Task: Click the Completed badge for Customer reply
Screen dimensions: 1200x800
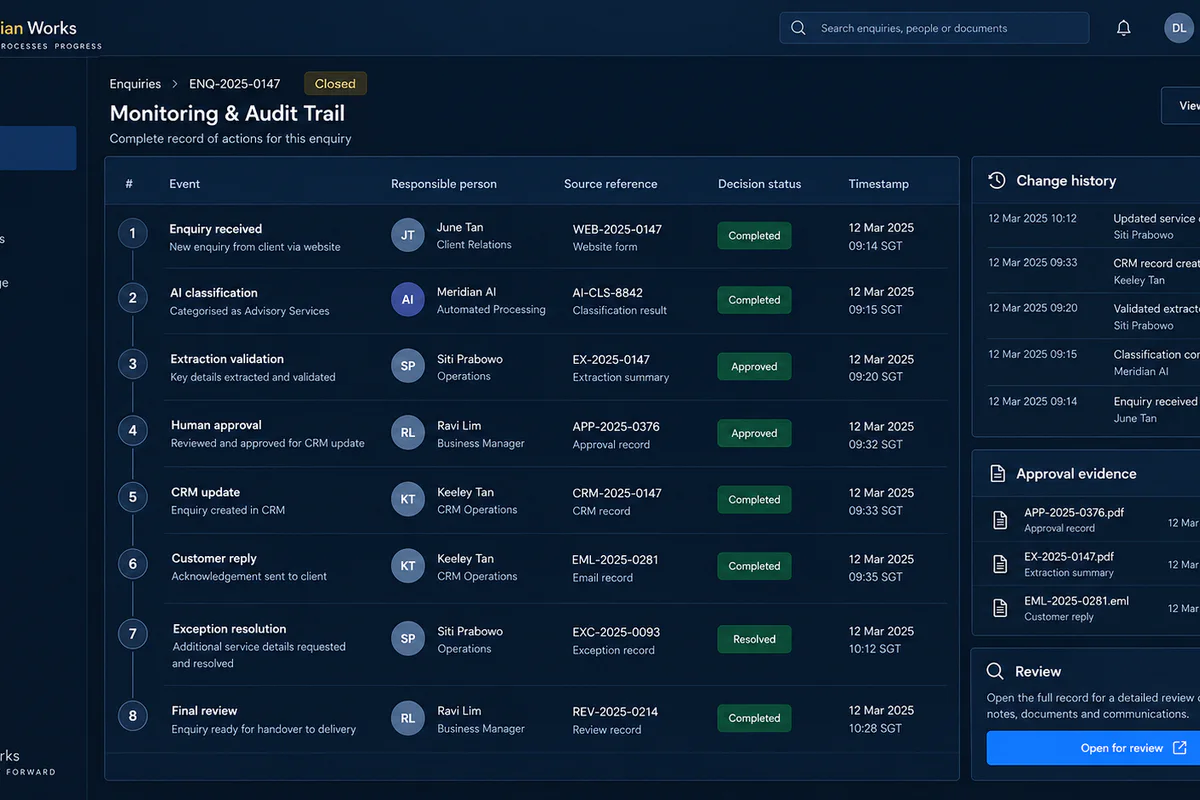Action: pos(754,566)
